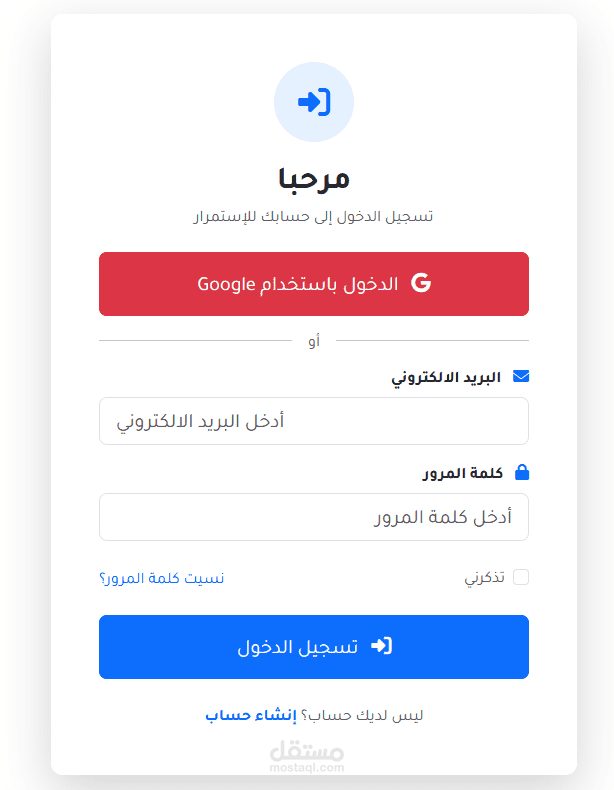Open the نسيت كلمة المرور؟ link
The height and width of the screenshot is (790, 614).
(162, 578)
